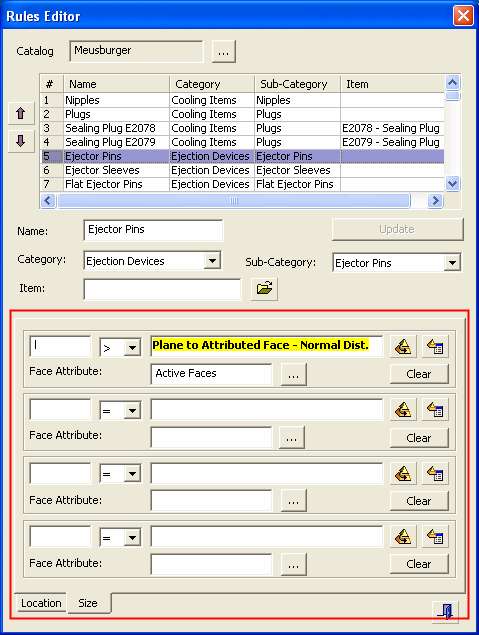The width and height of the screenshot is (479, 635).
Task: Click the horizontal scrollbar of the rules table
Action: pos(234,200)
